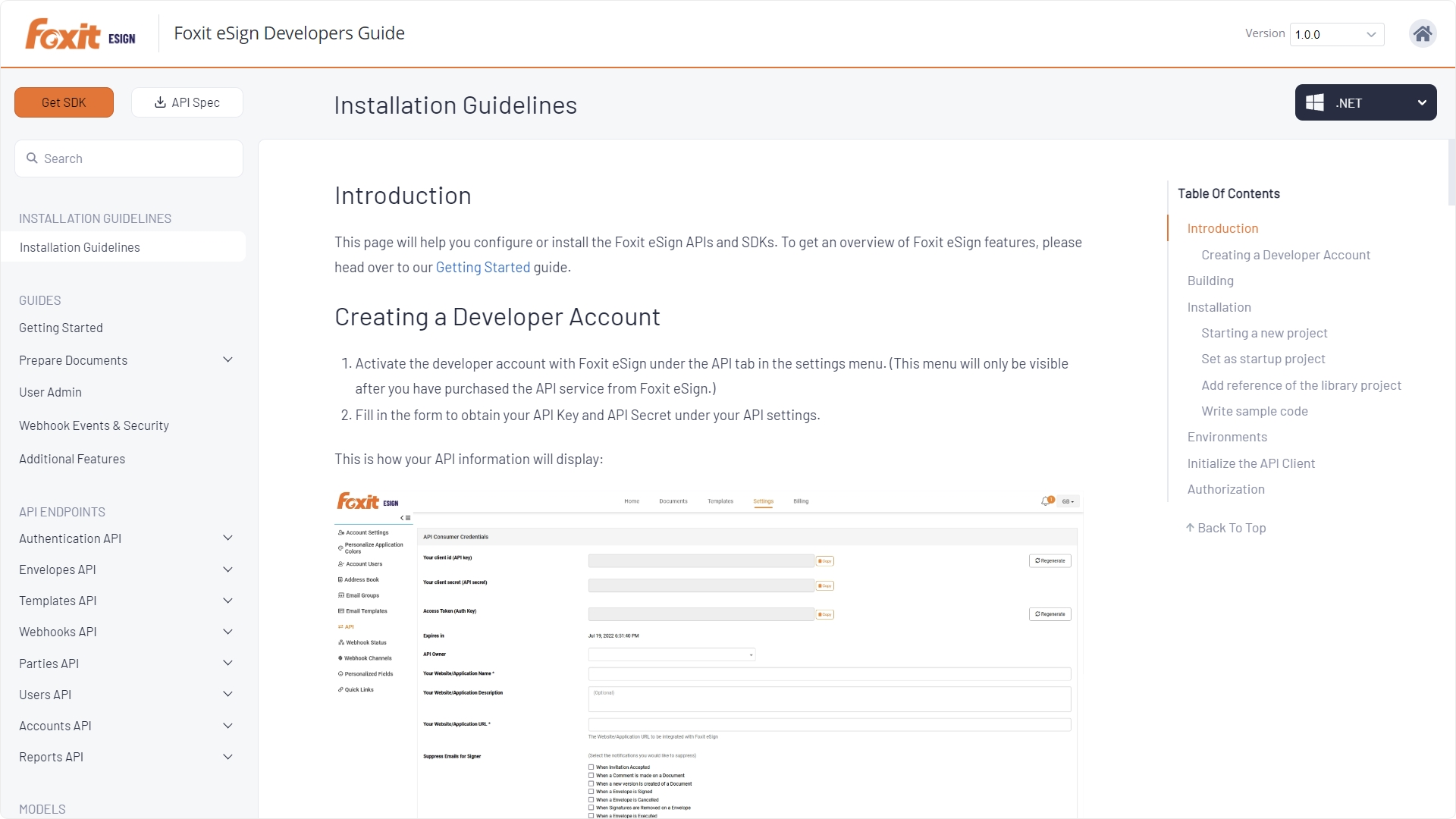Viewport: 1456px width, 819px height.
Task: Jump to Write sample code
Action: pyautogui.click(x=1254, y=411)
